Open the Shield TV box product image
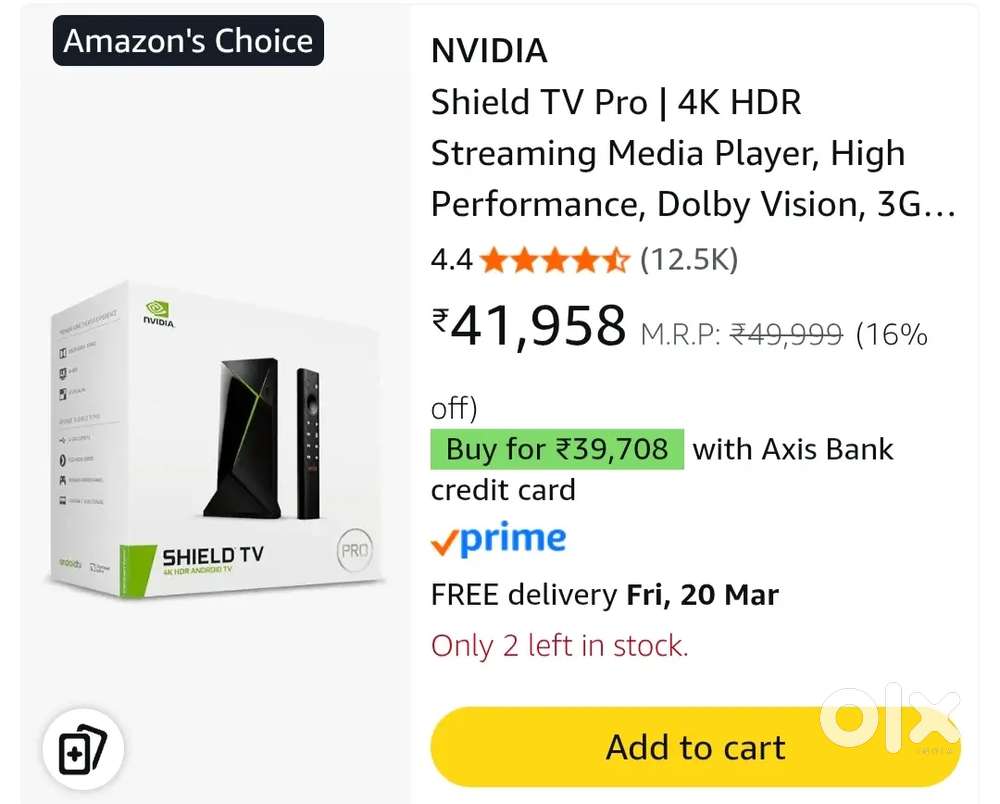Viewport: 1000px width, 804px height. 215,440
